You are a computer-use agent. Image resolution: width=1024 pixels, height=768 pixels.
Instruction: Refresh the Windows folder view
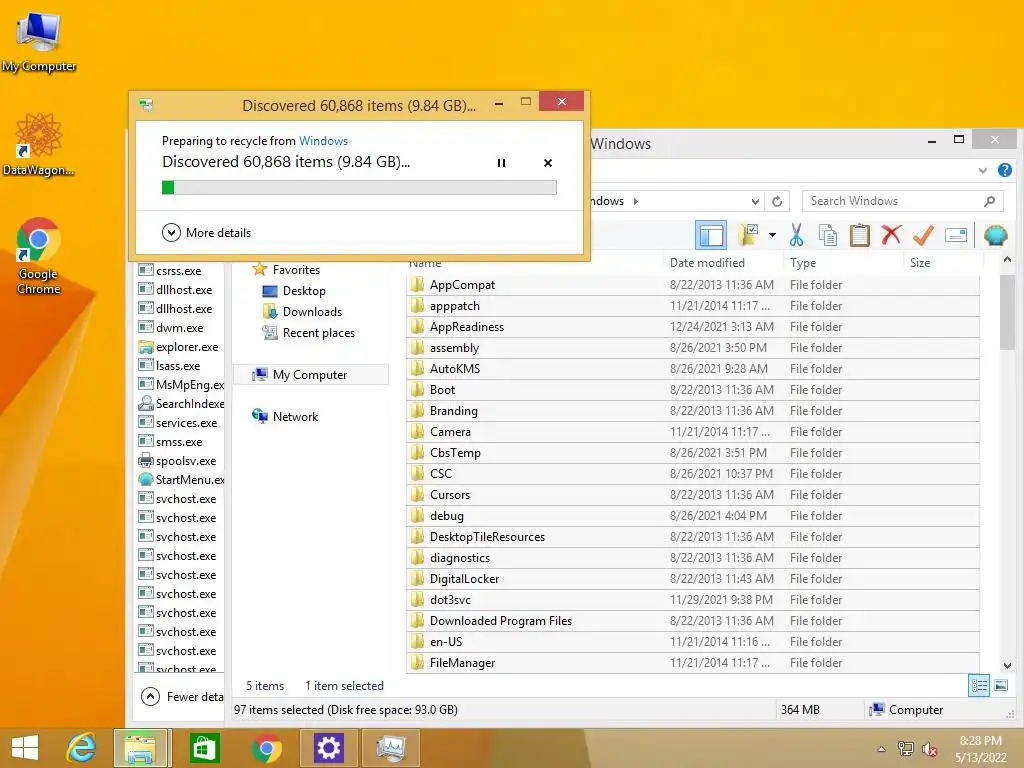[776, 201]
